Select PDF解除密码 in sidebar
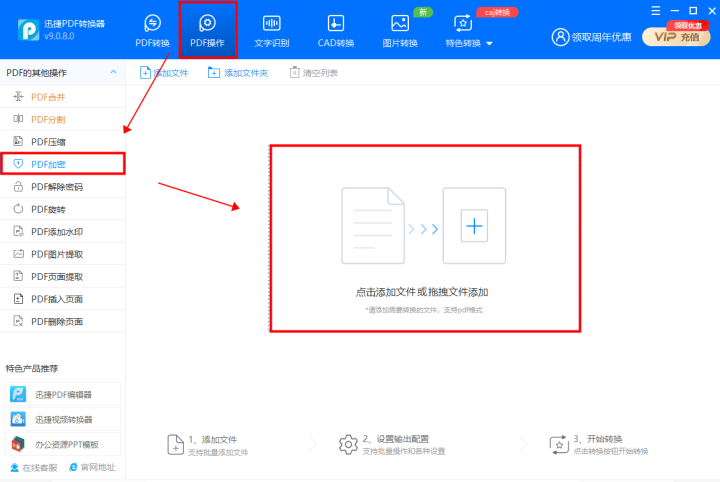Screen dimensions: 720x482 pos(62,187)
